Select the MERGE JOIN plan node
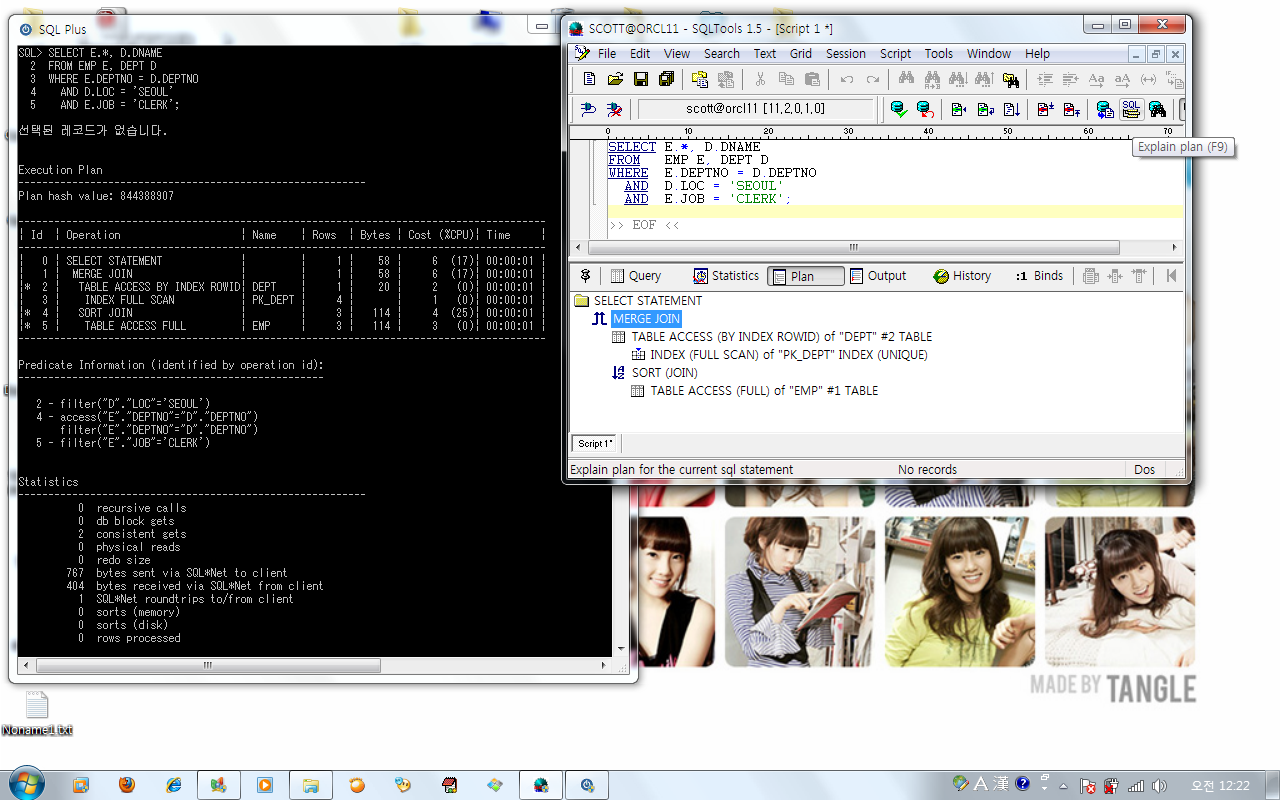Viewport: 1280px width, 800px height. click(x=646, y=319)
